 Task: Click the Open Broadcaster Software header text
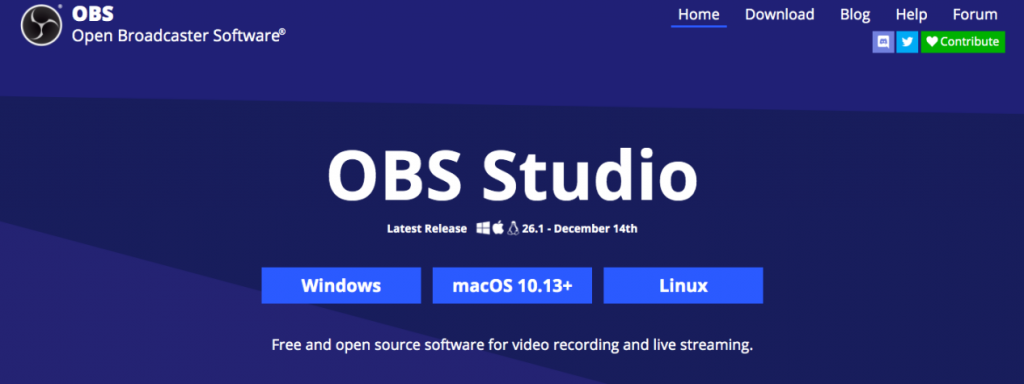(x=178, y=35)
